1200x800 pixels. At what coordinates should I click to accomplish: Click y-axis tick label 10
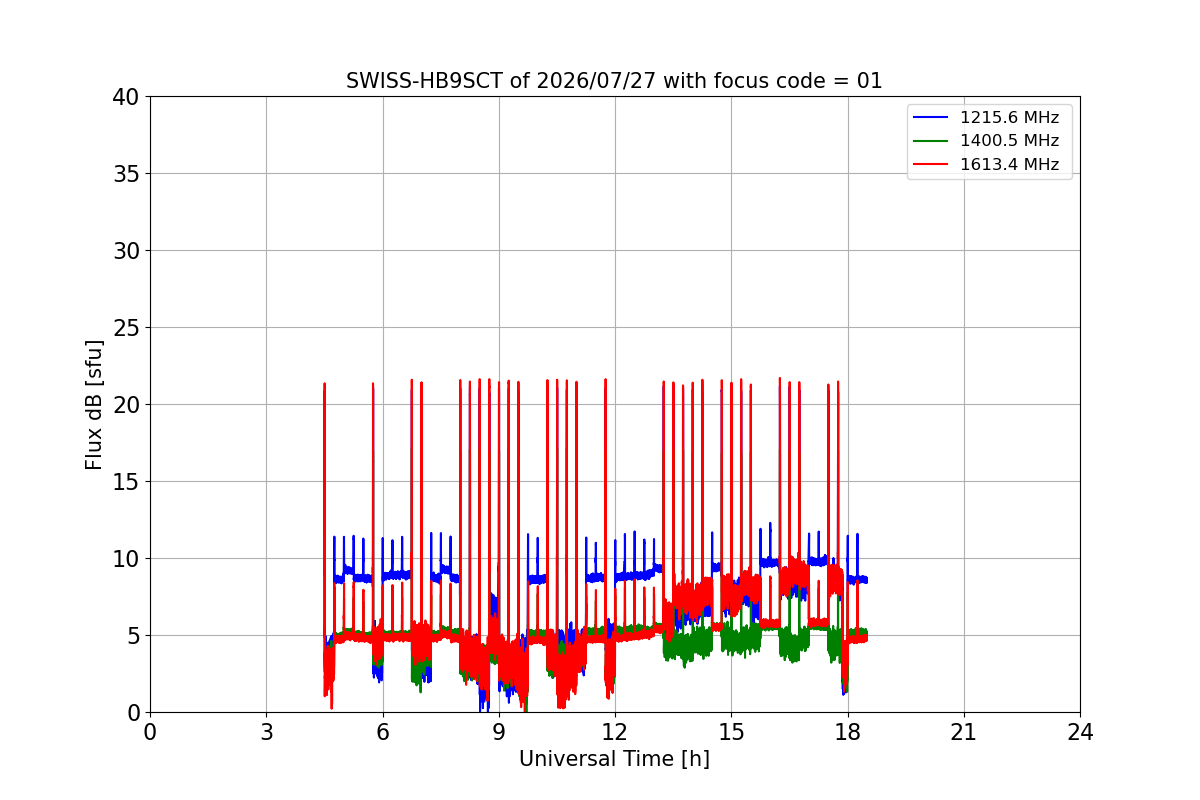click(126, 559)
